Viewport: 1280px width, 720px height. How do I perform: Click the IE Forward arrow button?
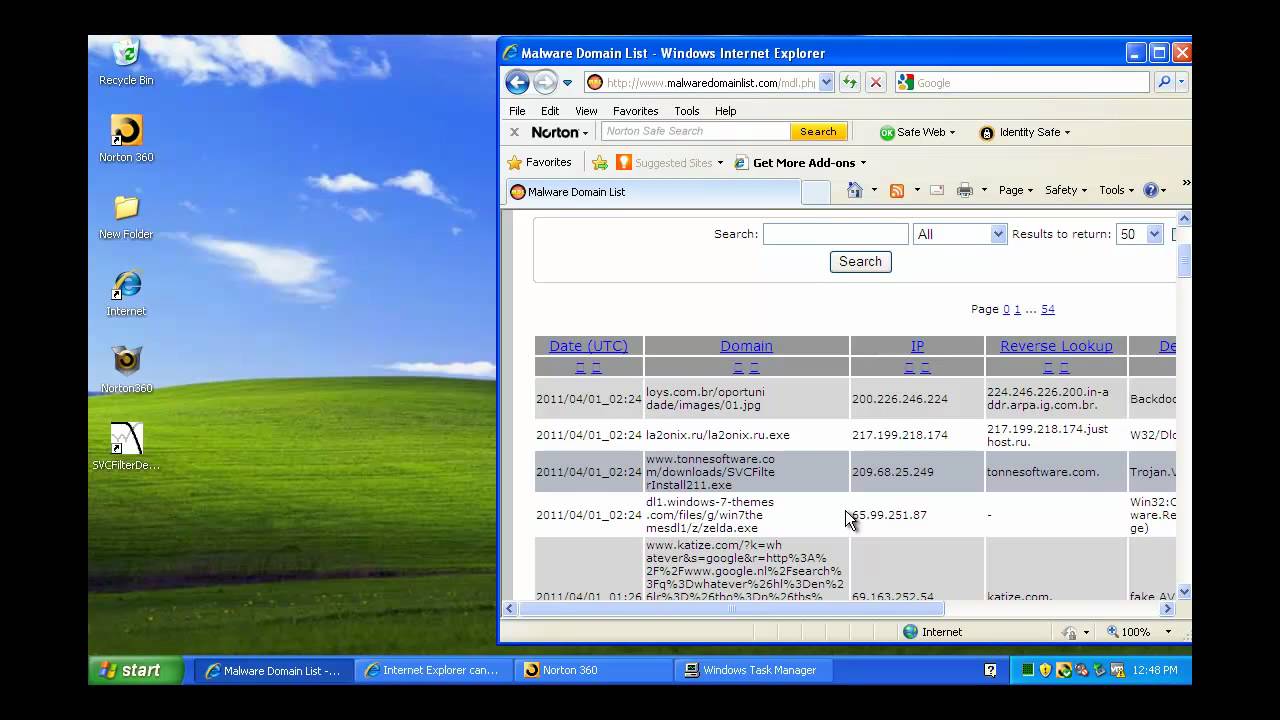click(x=545, y=83)
